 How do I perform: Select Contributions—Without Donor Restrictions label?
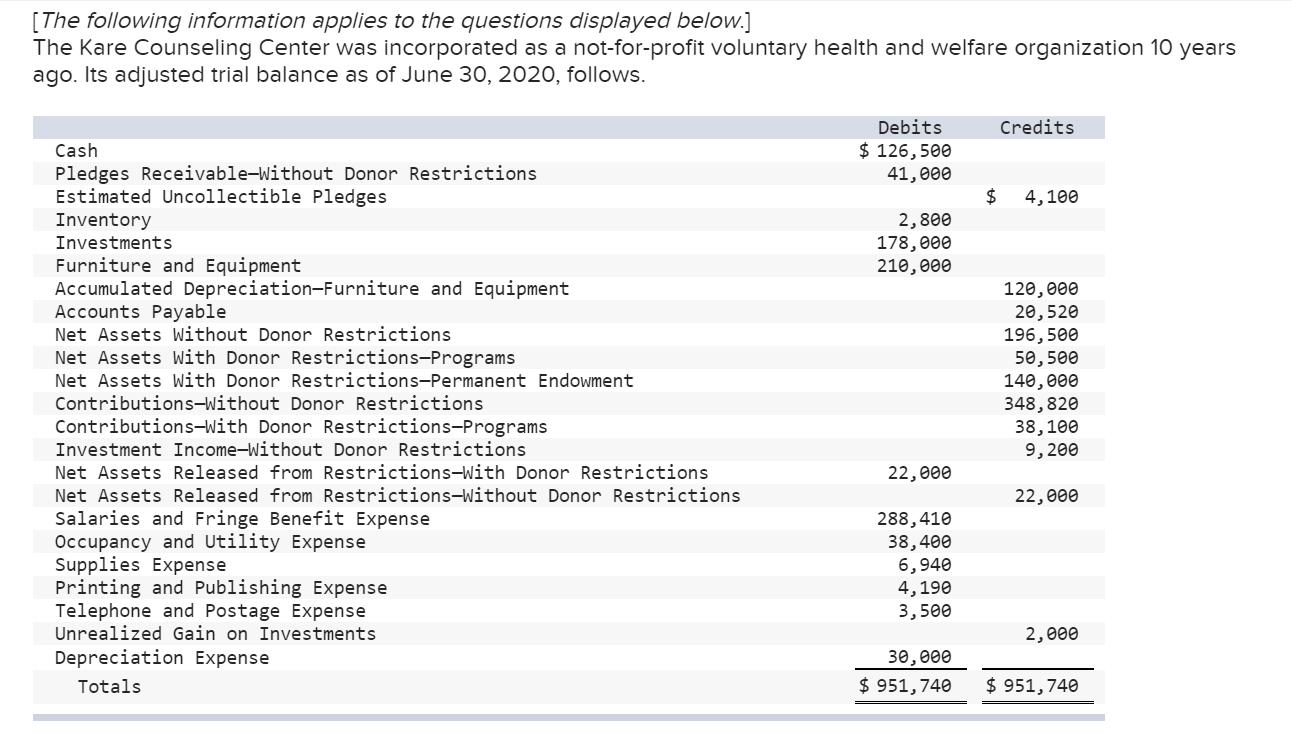point(269,404)
